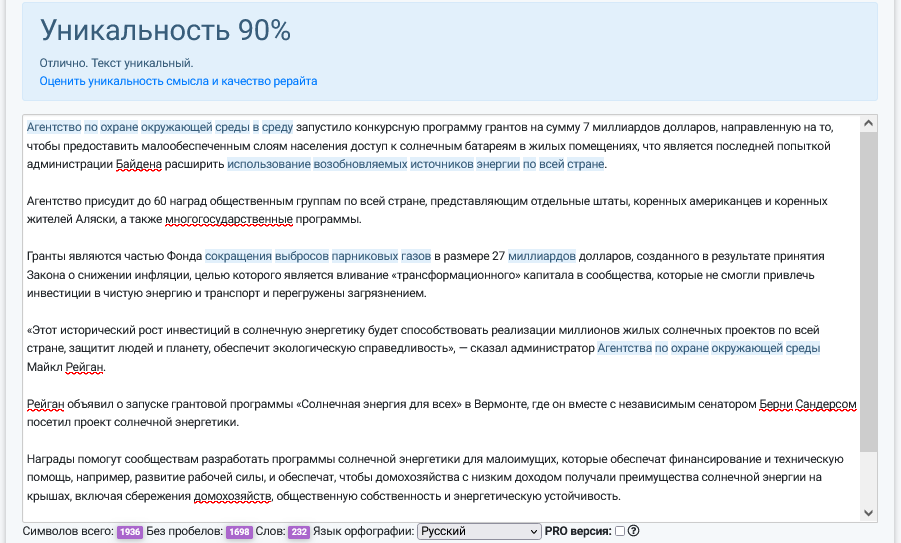This screenshot has width=901, height=543.
Task: Click the highlighted word парниковых
Action: pos(365,256)
